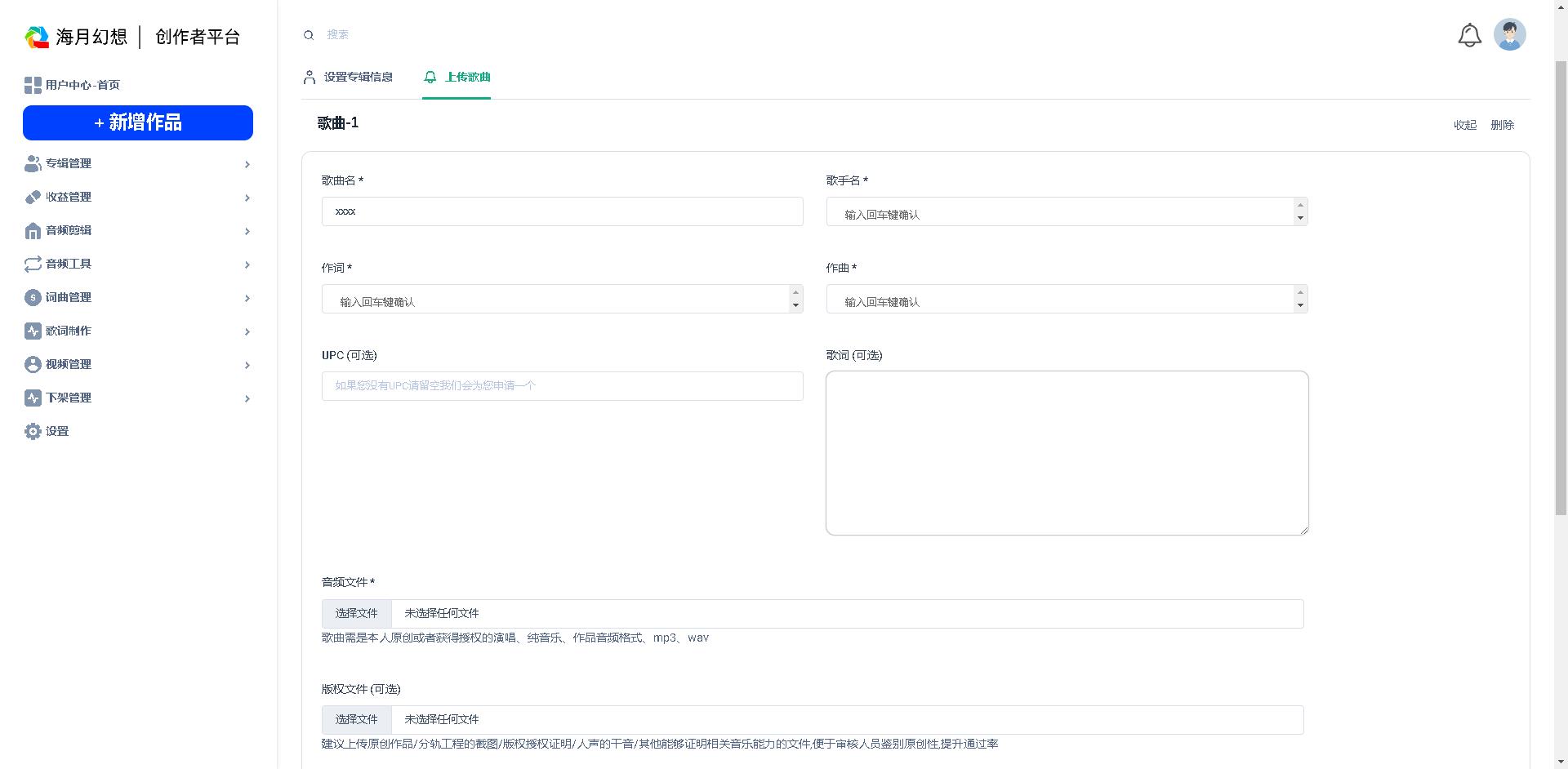Click 选择文件 for 版权文件
1568x769 pixels.
[357, 720]
